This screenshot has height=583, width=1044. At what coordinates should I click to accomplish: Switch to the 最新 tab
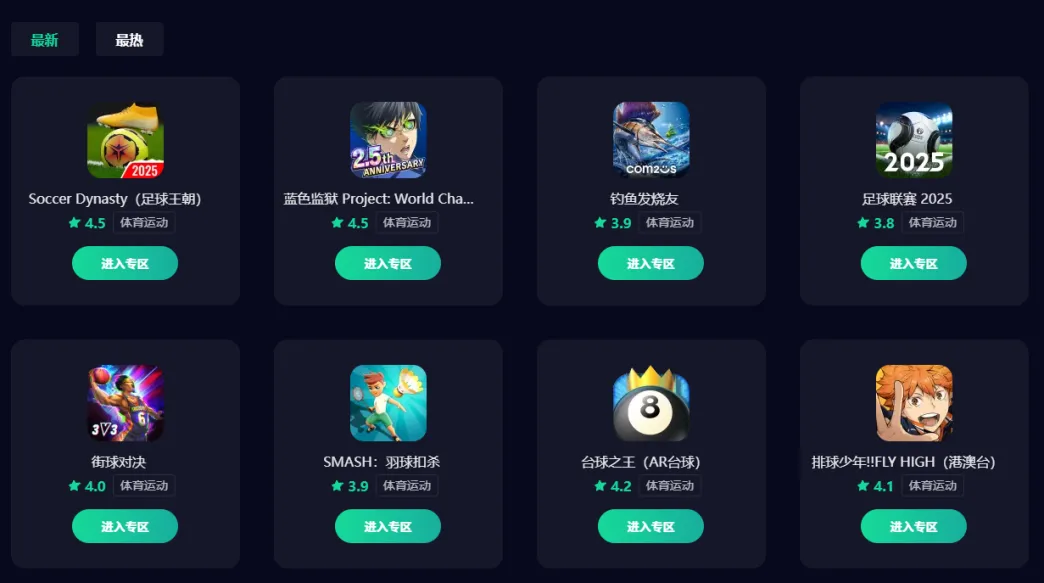click(45, 39)
